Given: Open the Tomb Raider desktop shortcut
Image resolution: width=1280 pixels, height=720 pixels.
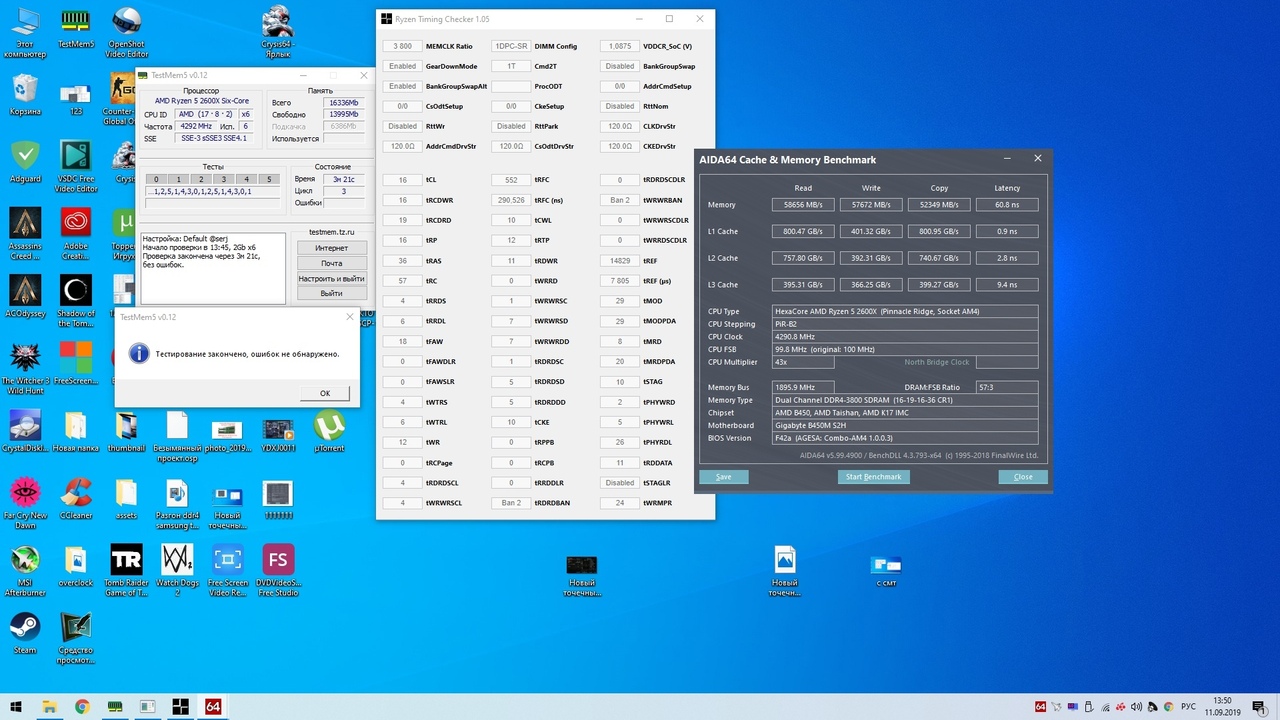Looking at the screenshot, I should click(126, 561).
